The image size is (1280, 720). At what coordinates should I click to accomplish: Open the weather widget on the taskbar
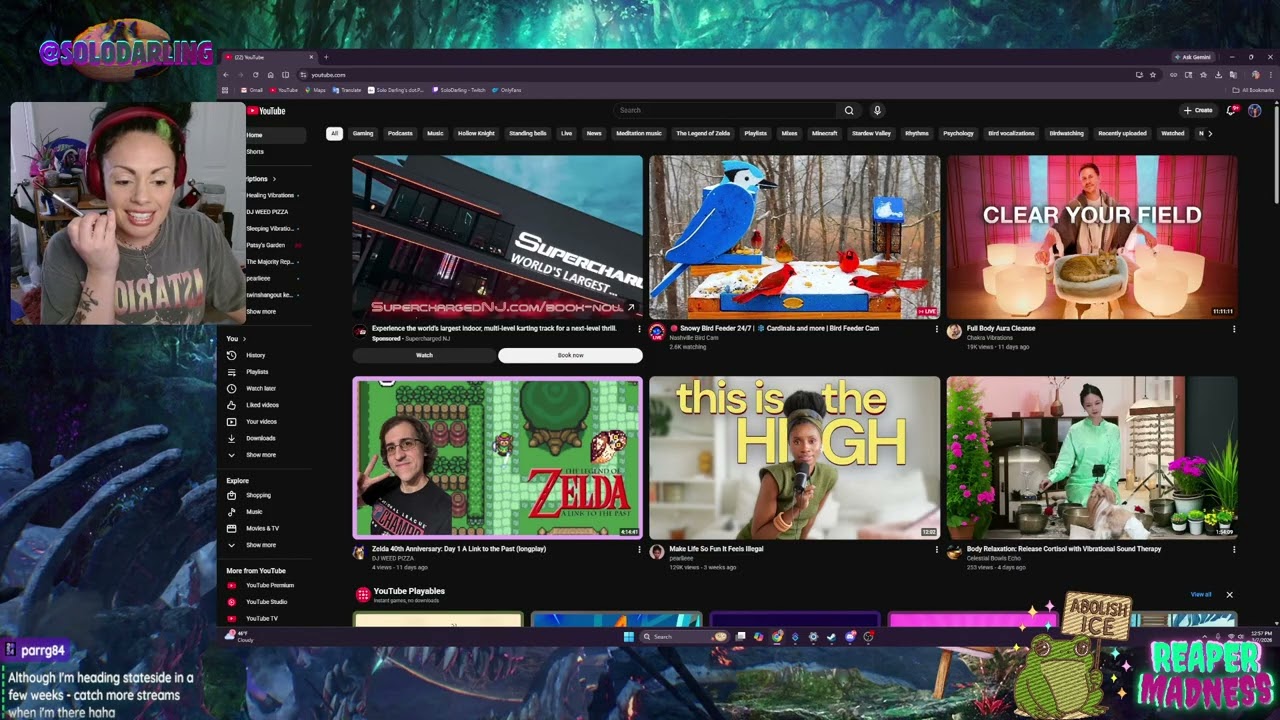(x=240, y=636)
